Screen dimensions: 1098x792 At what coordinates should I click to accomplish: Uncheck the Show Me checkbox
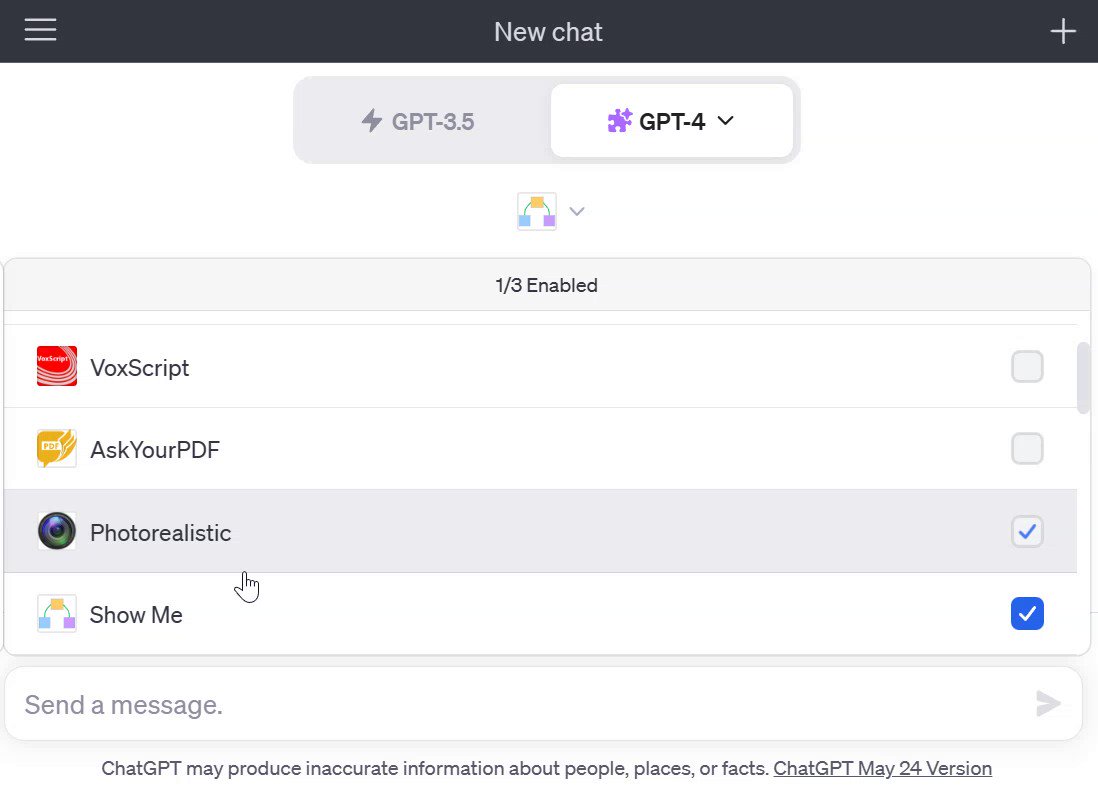1027,613
